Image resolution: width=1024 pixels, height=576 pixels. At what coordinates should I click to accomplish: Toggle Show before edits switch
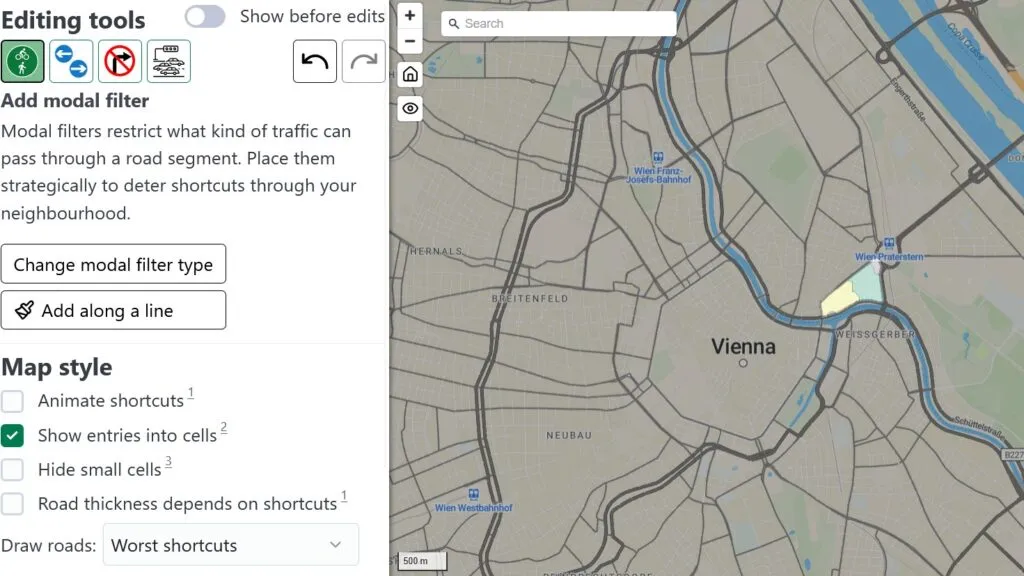tap(205, 16)
